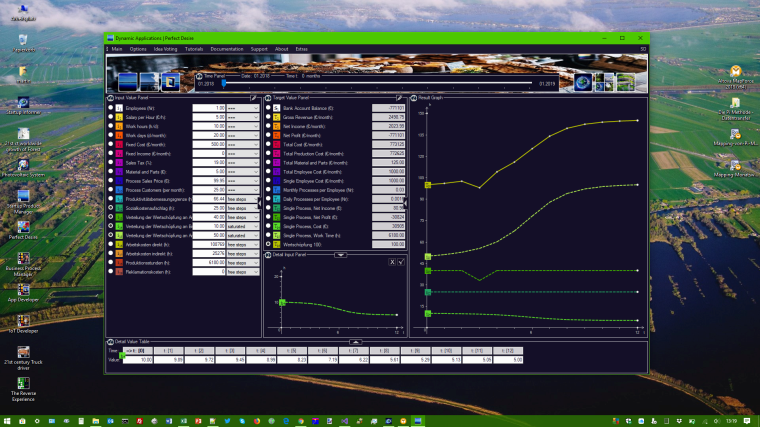Collapse the Detail Input Panel arrow

coord(340,255)
